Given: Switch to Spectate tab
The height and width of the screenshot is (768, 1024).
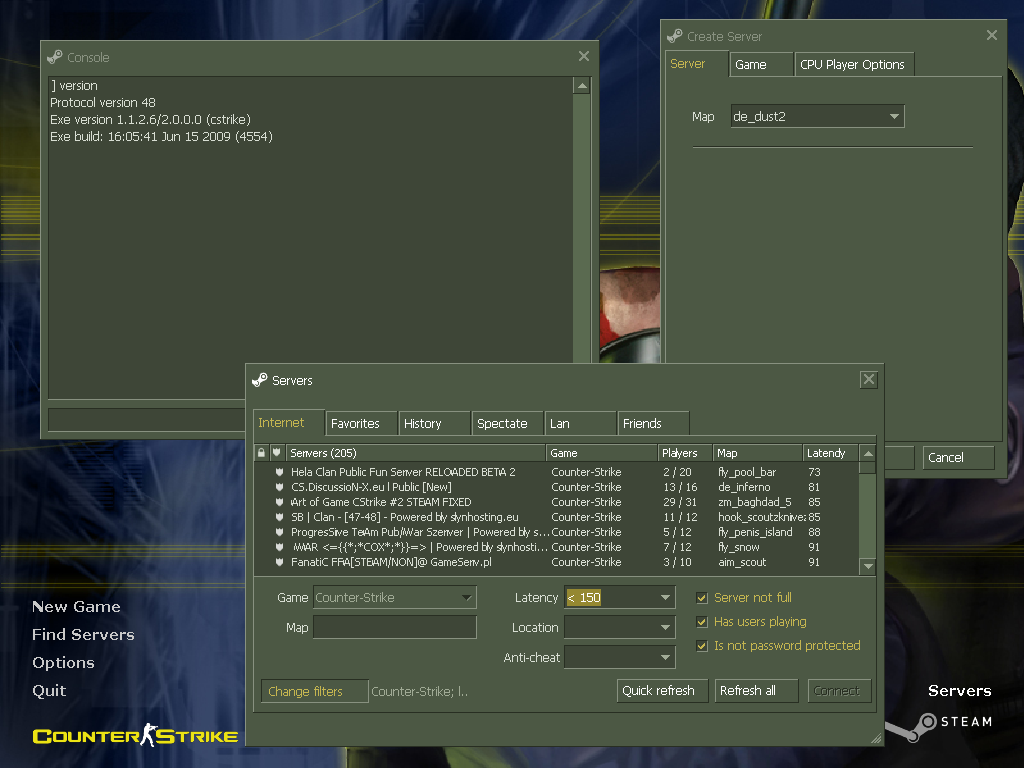Looking at the screenshot, I should coord(507,423).
